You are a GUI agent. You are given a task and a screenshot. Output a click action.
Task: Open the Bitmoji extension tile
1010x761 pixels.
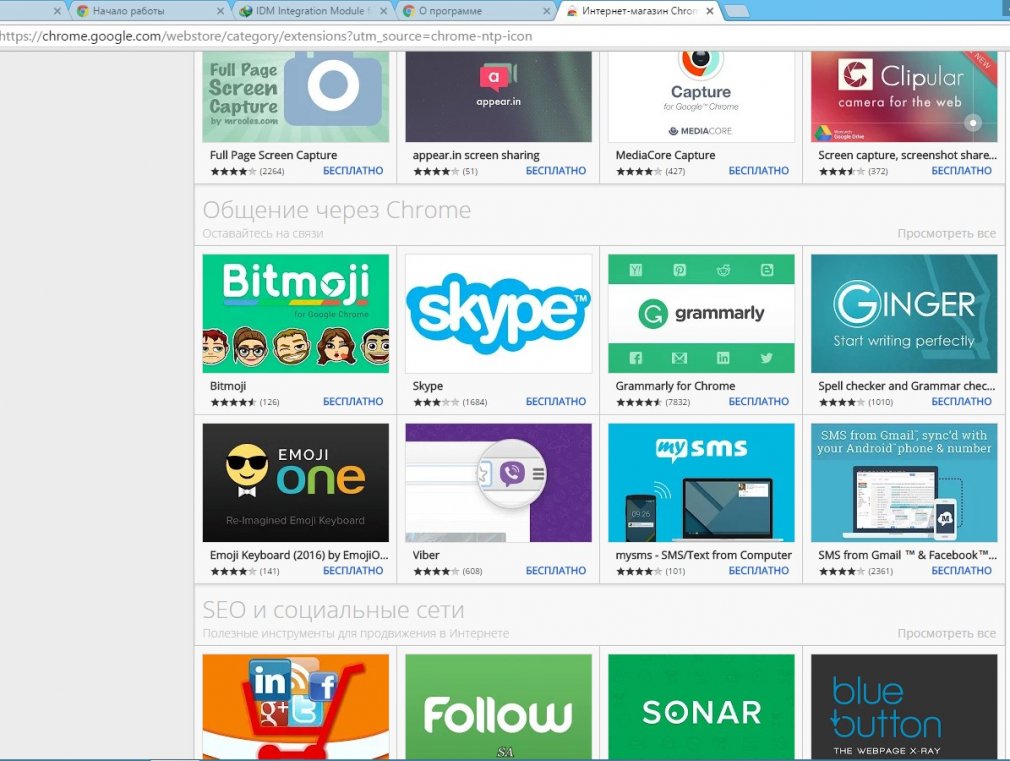(x=296, y=313)
